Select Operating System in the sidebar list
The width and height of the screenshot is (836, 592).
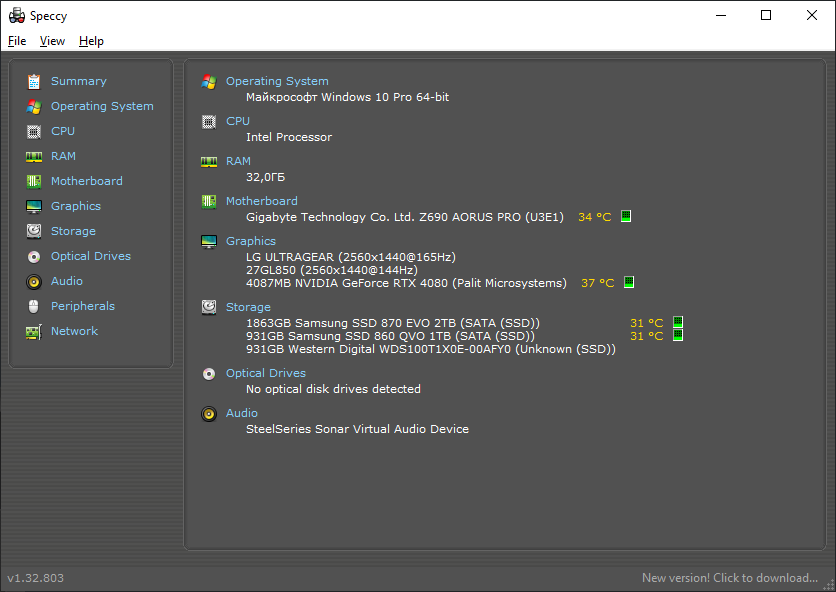(102, 106)
